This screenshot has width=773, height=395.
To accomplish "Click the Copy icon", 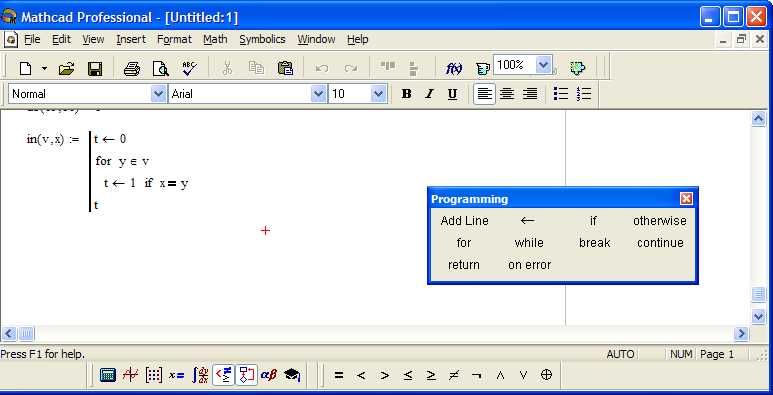I will pos(256,68).
